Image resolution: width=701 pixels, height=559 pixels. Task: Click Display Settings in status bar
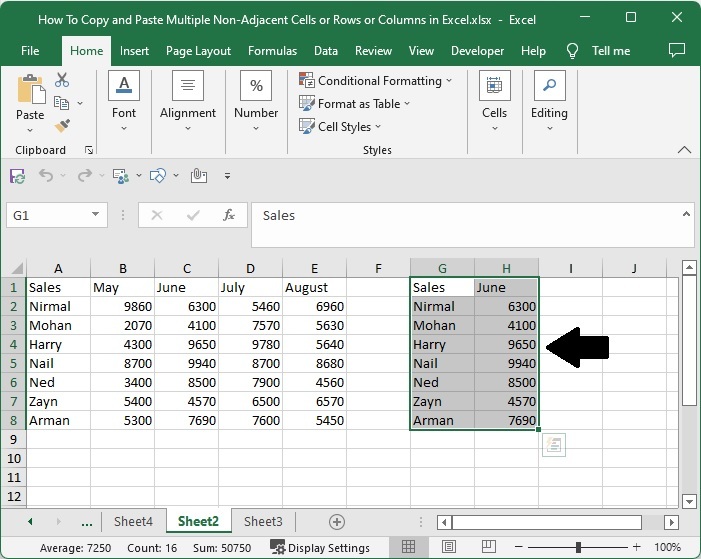click(x=320, y=548)
